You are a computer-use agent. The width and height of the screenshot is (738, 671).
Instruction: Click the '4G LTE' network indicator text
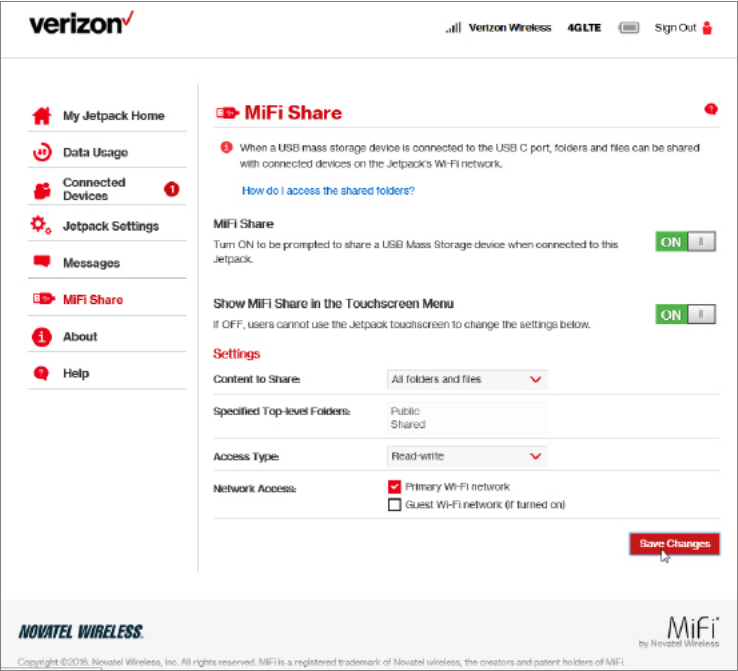click(584, 28)
